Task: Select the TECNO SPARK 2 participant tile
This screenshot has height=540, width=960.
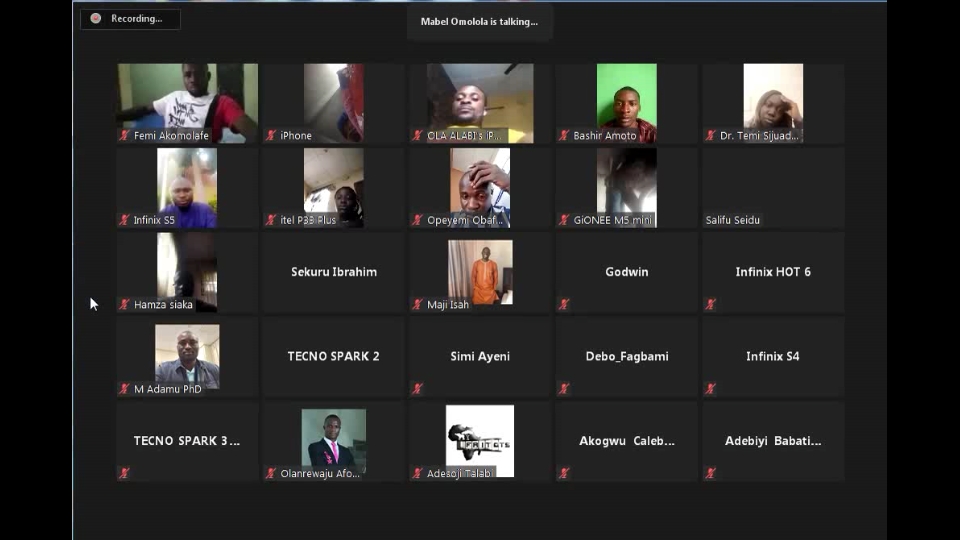Action: pos(334,356)
